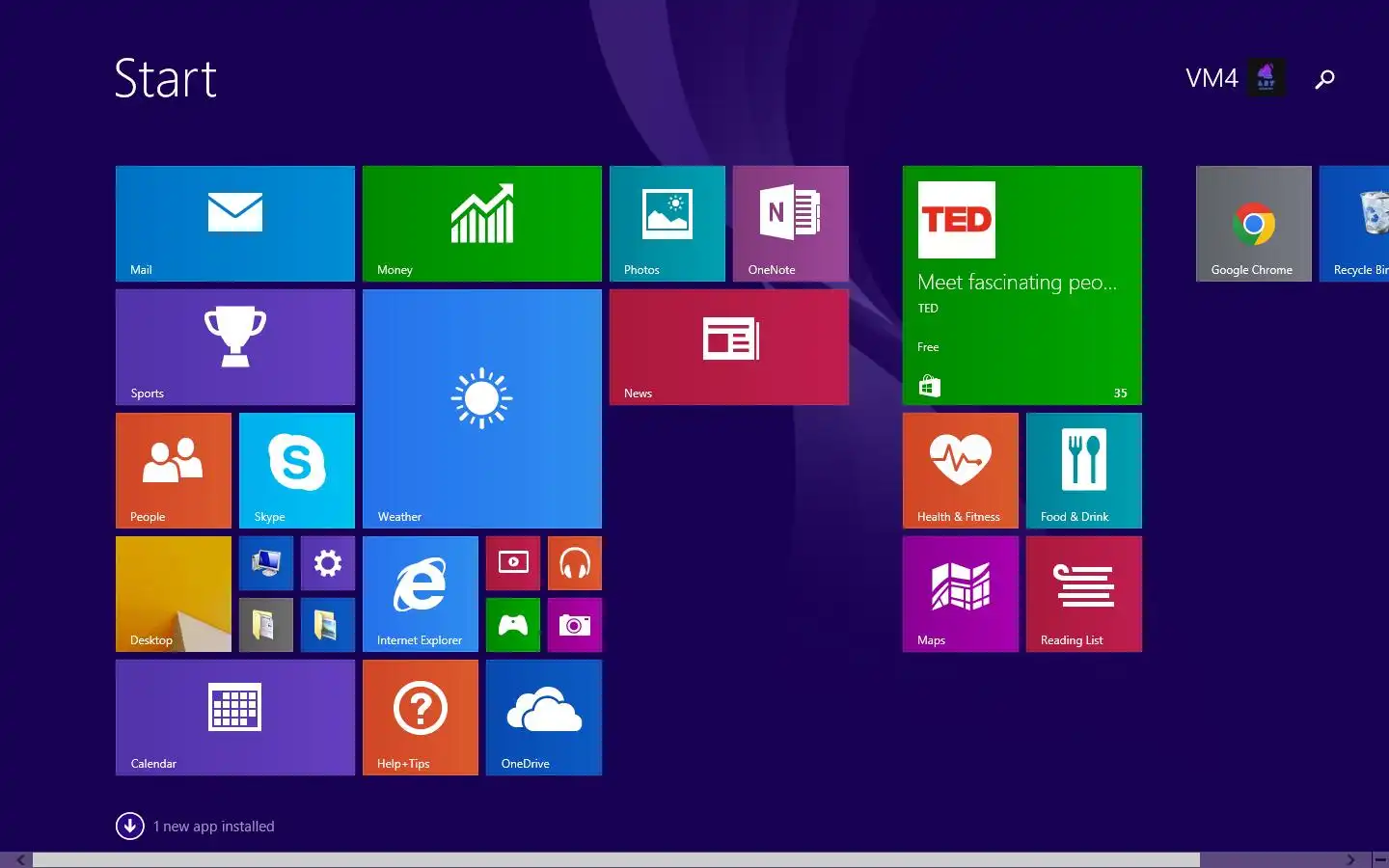This screenshot has height=868, width=1389.
Task: Click the scrollbar right arrow
Action: [x=1350, y=860]
